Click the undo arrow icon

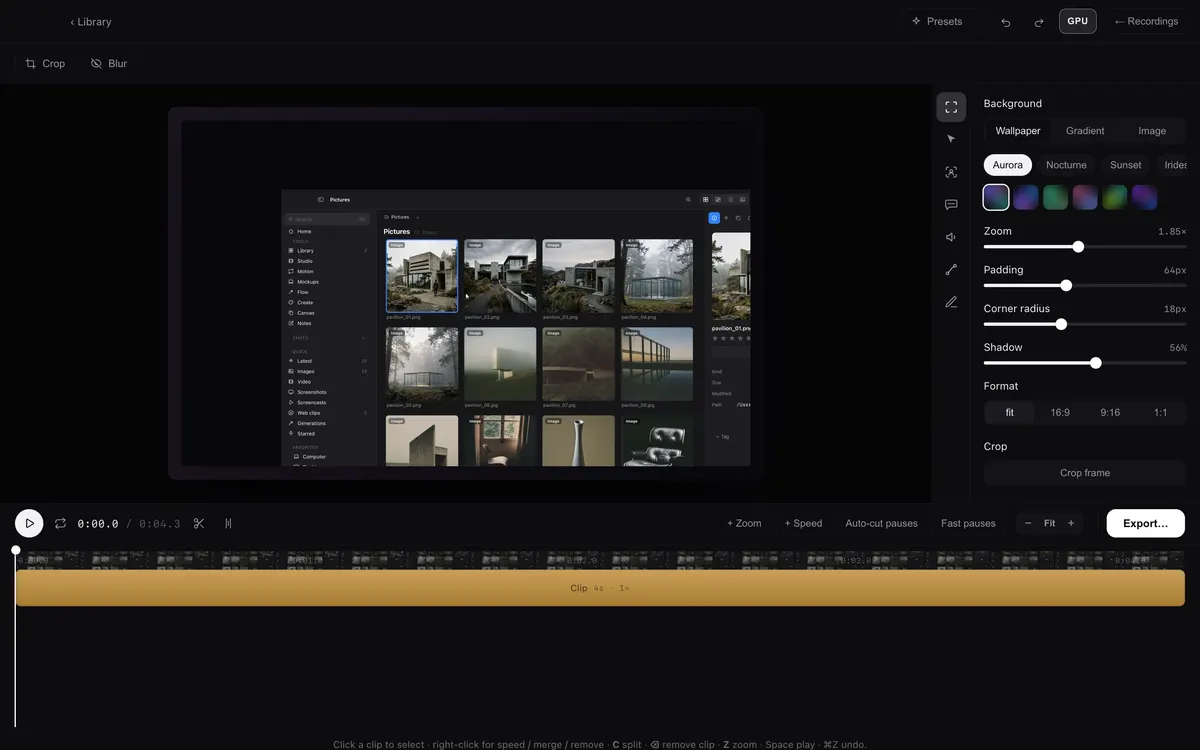point(1006,22)
